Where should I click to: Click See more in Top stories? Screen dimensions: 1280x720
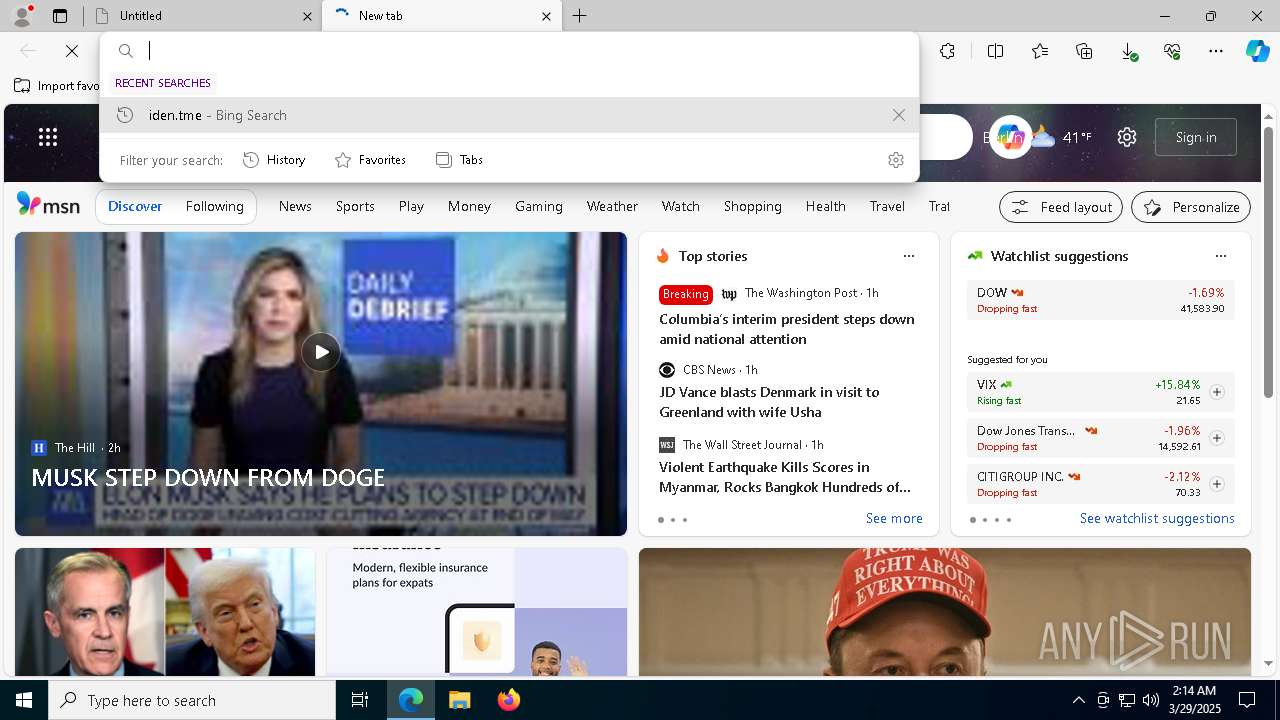[x=894, y=518]
